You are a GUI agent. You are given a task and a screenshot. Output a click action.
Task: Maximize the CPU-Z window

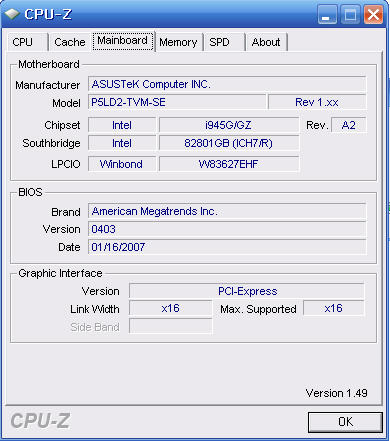(x=350, y=15)
